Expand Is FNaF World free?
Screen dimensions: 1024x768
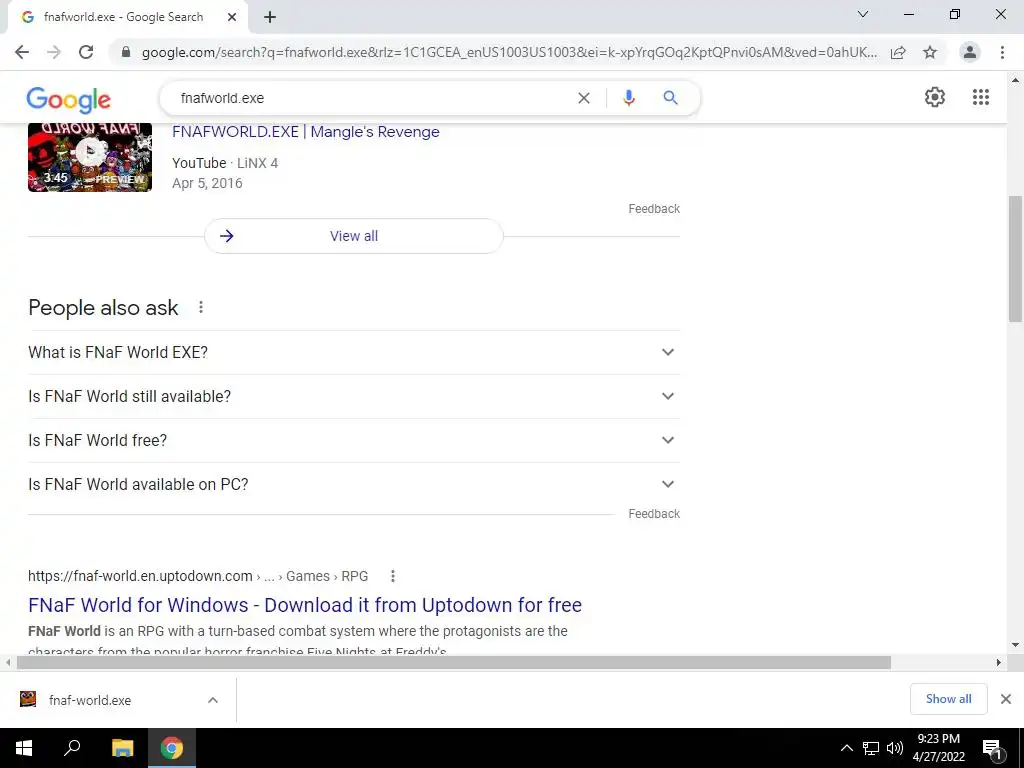coord(354,440)
